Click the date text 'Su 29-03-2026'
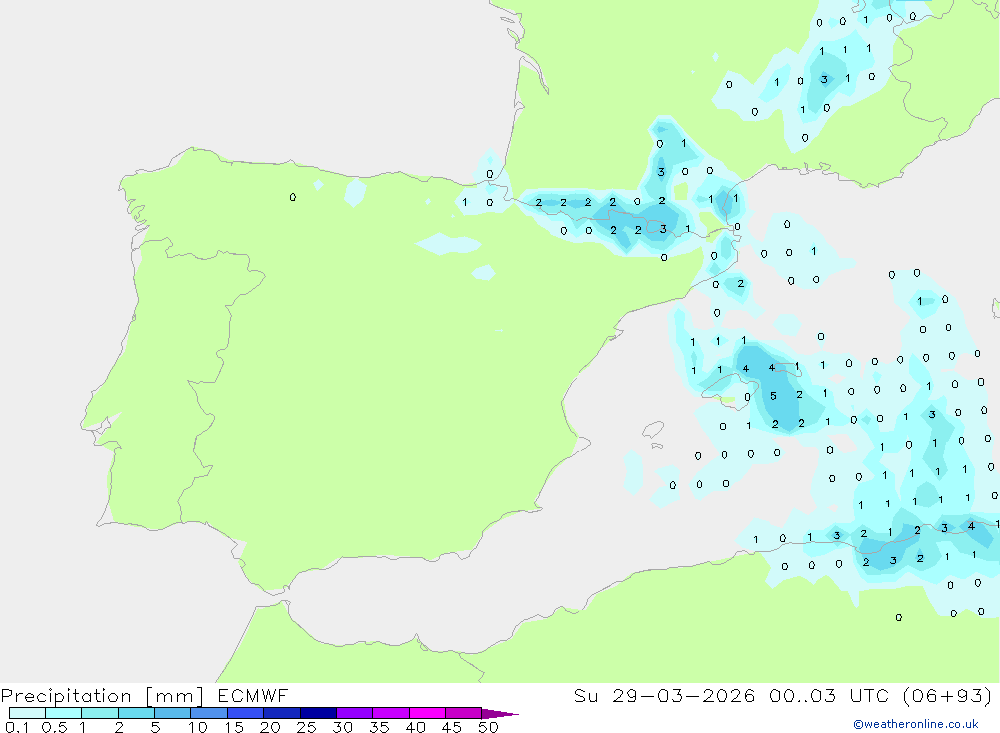The height and width of the screenshot is (733, 1000). [664, 695]
